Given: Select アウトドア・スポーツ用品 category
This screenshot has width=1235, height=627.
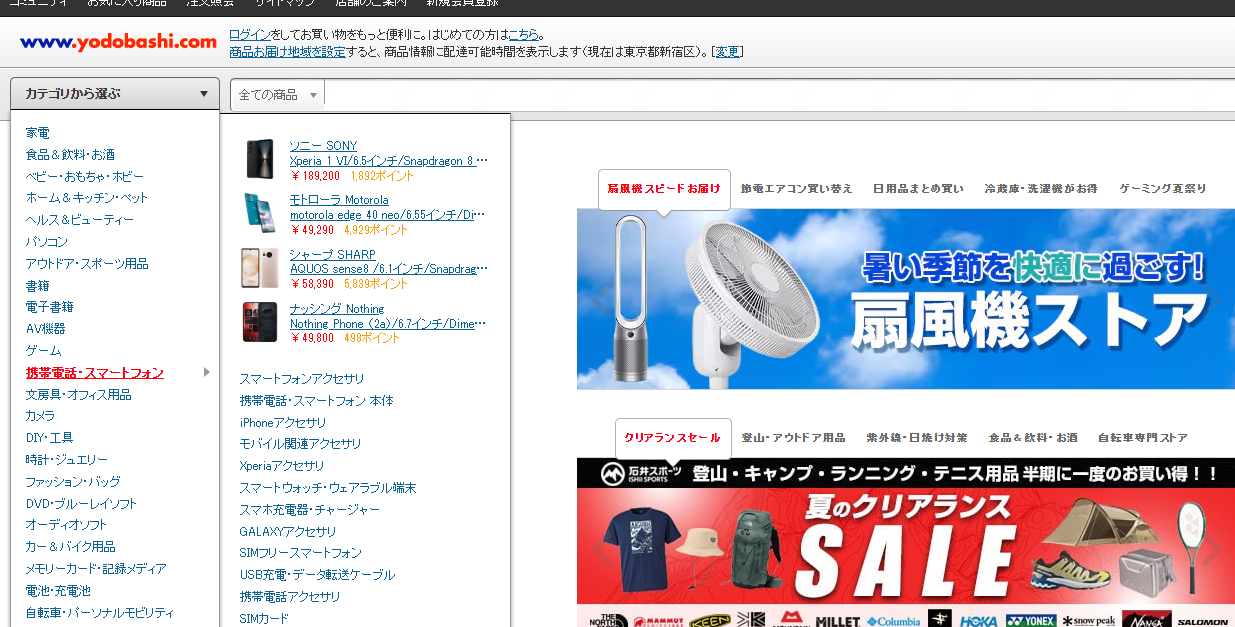Looking at the screenshot, I should point(87,264).
